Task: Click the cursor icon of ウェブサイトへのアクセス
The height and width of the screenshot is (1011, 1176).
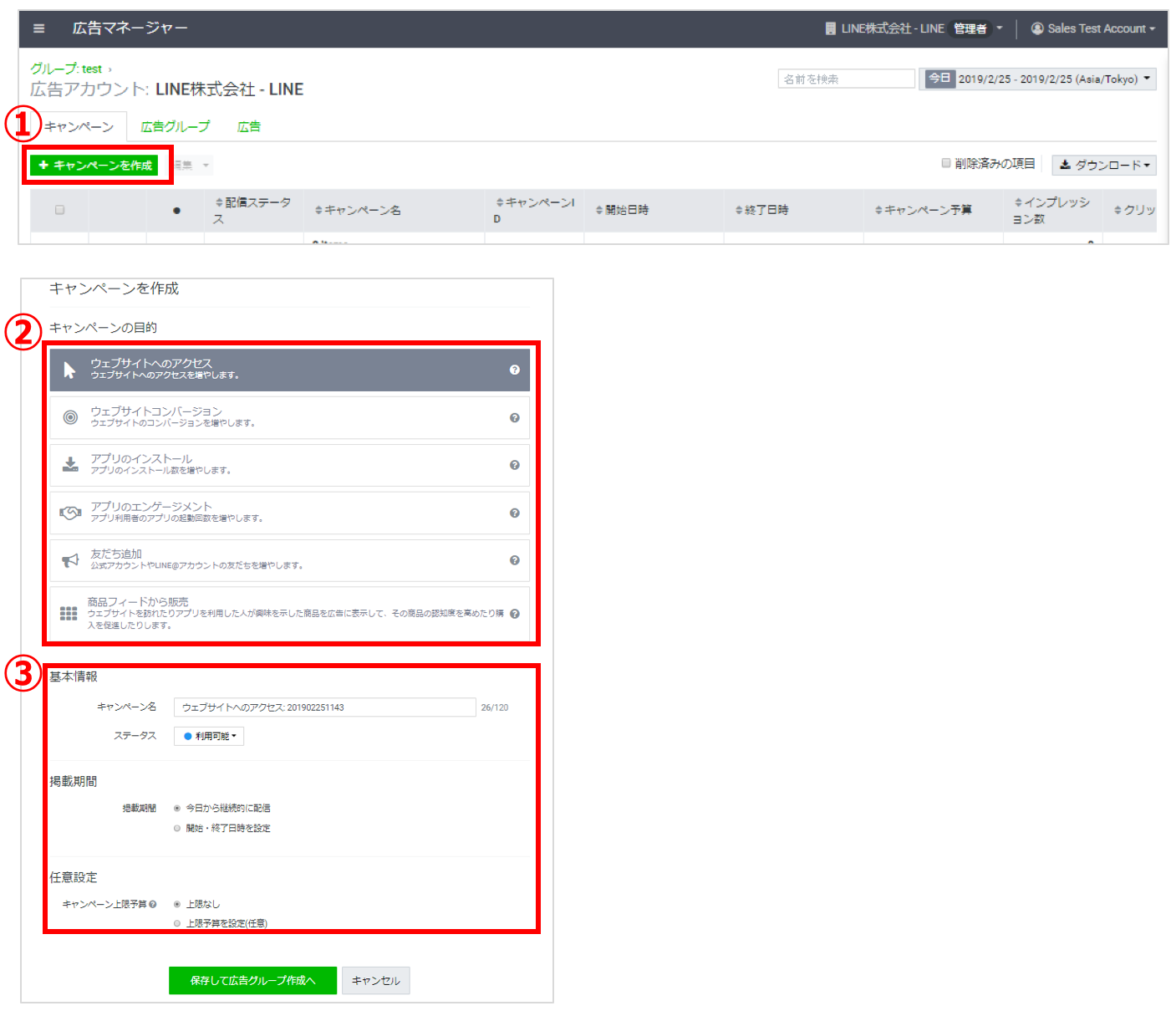Action: (69, 370)
